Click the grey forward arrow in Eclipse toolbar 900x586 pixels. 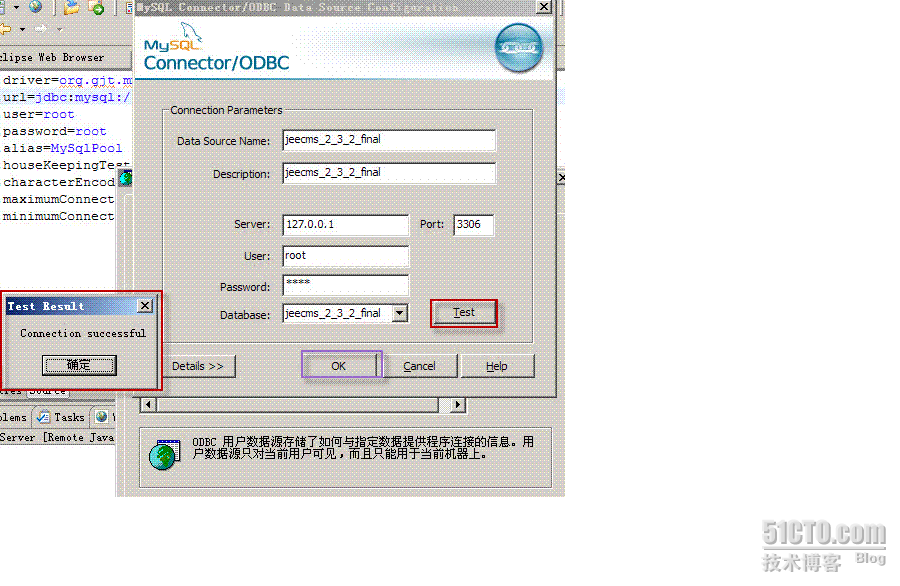41,29
